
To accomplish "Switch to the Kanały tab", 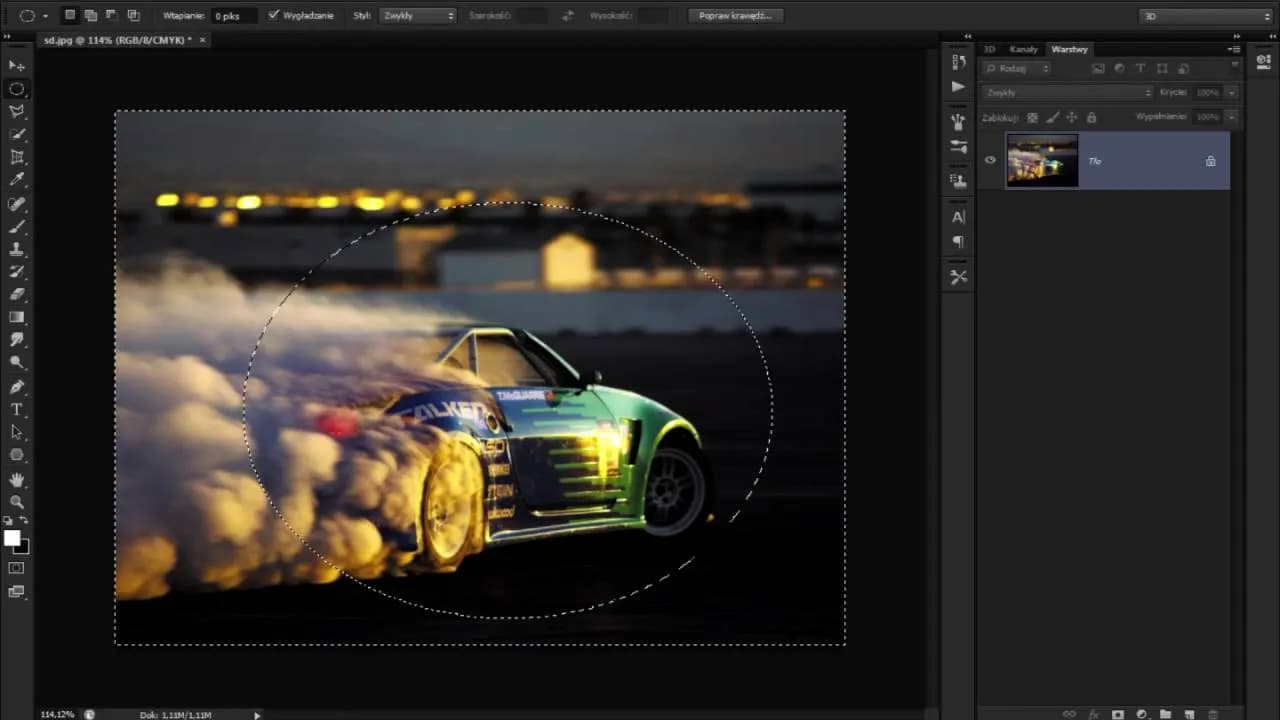I will tap(1023, 48).
